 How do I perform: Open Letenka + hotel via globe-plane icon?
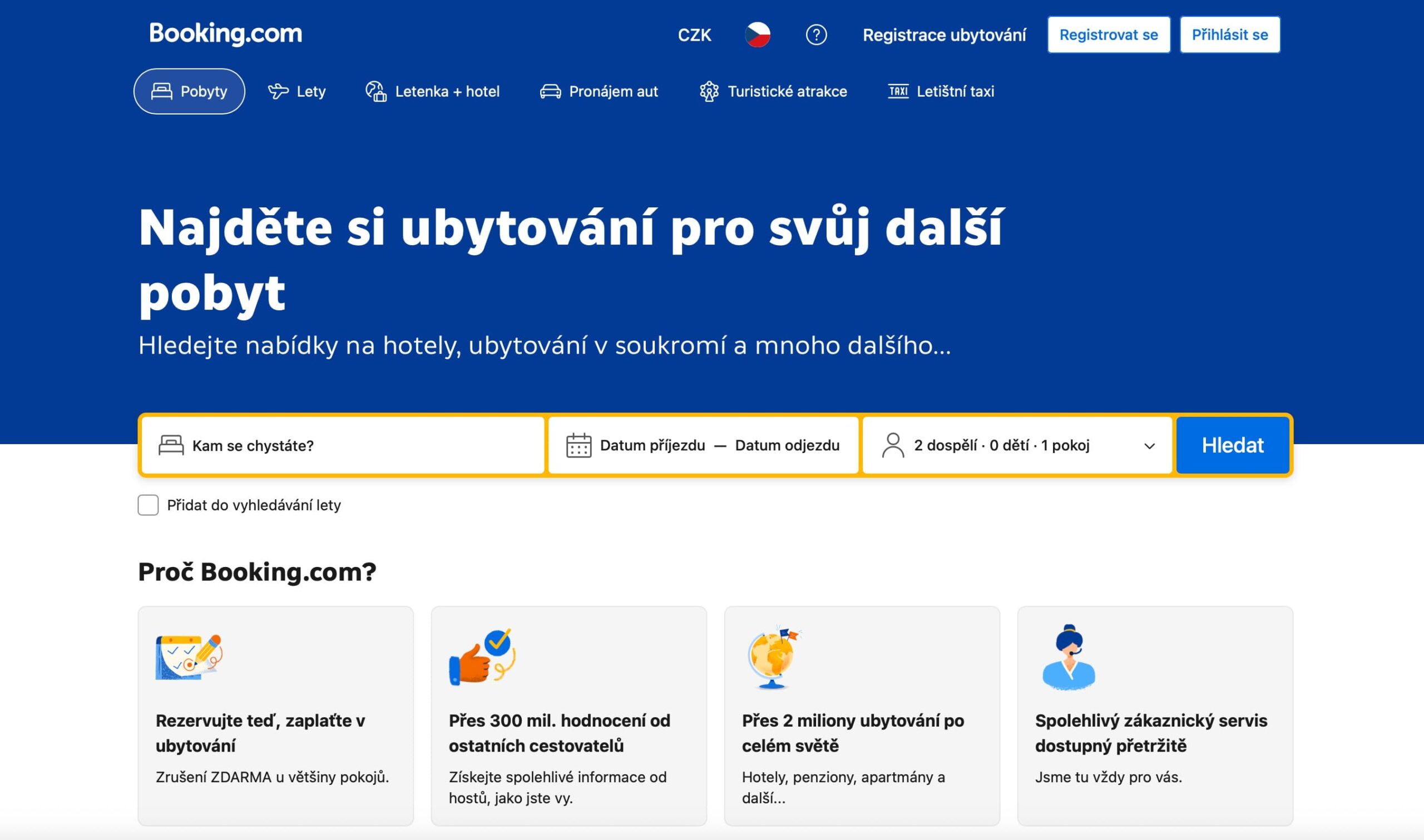[376, 91]
